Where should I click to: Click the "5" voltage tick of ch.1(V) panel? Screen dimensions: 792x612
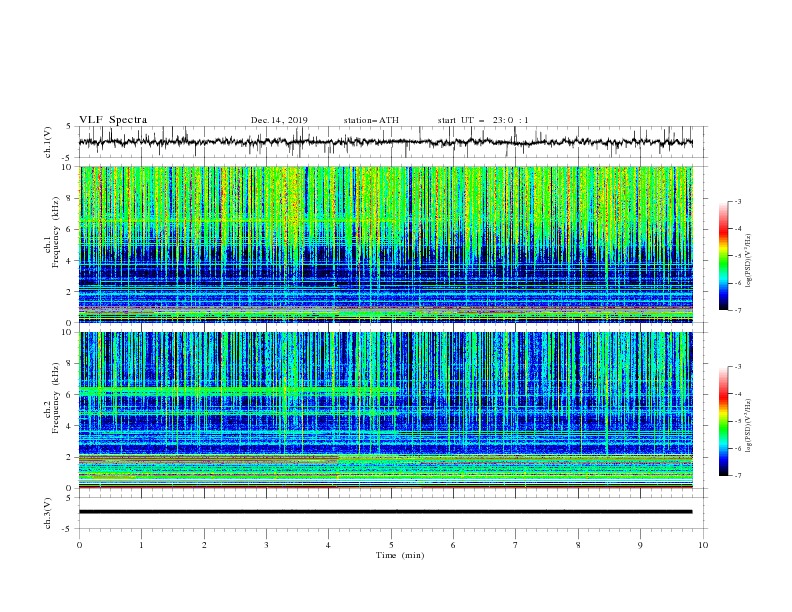69,126
